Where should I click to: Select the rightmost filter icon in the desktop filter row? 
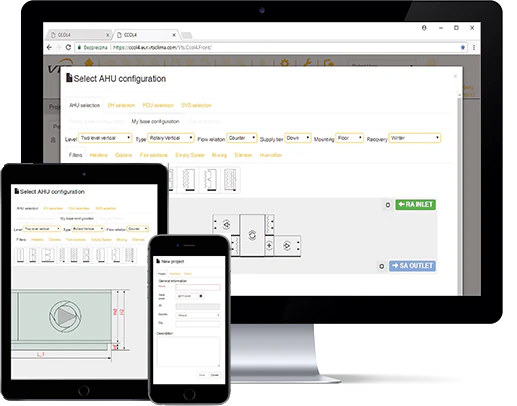pos(230,180)
